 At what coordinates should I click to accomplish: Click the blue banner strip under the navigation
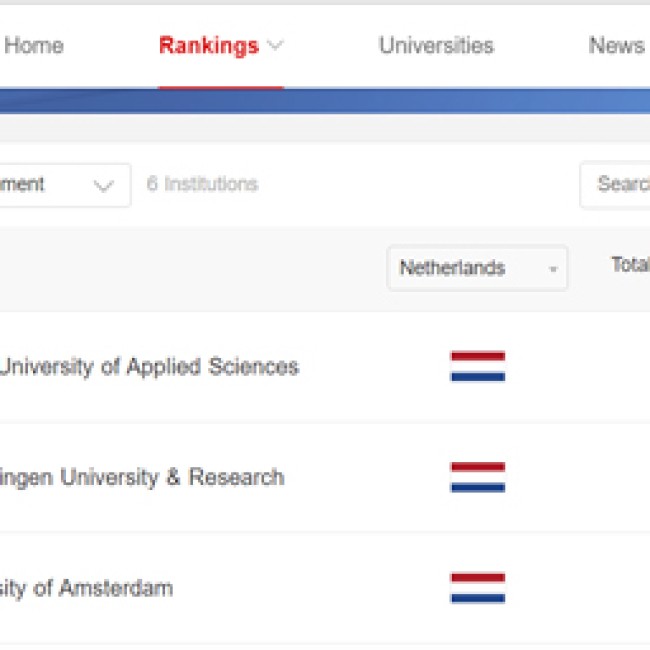325,102
